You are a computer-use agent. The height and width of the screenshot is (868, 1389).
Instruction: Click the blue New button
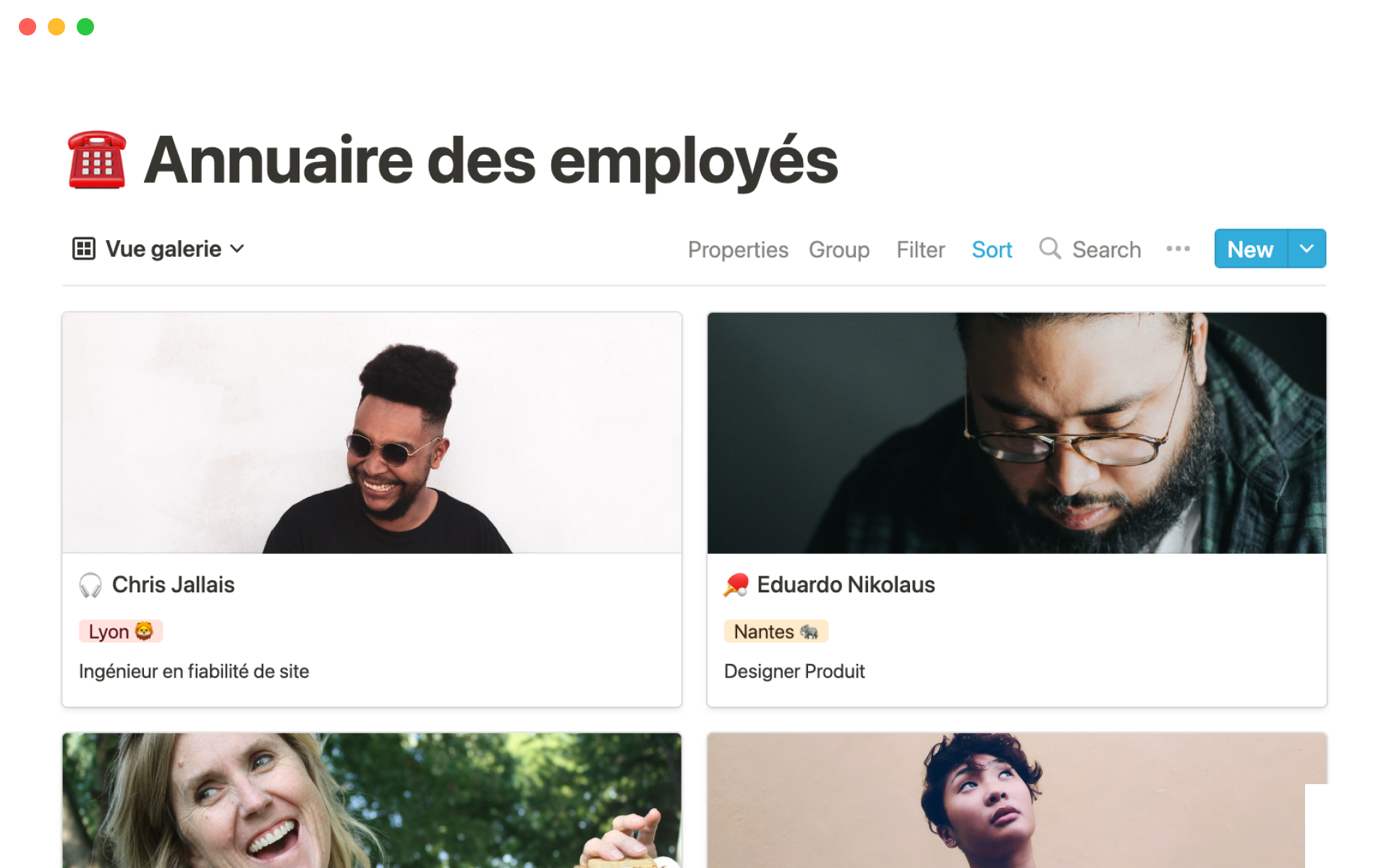[1250, 249]
